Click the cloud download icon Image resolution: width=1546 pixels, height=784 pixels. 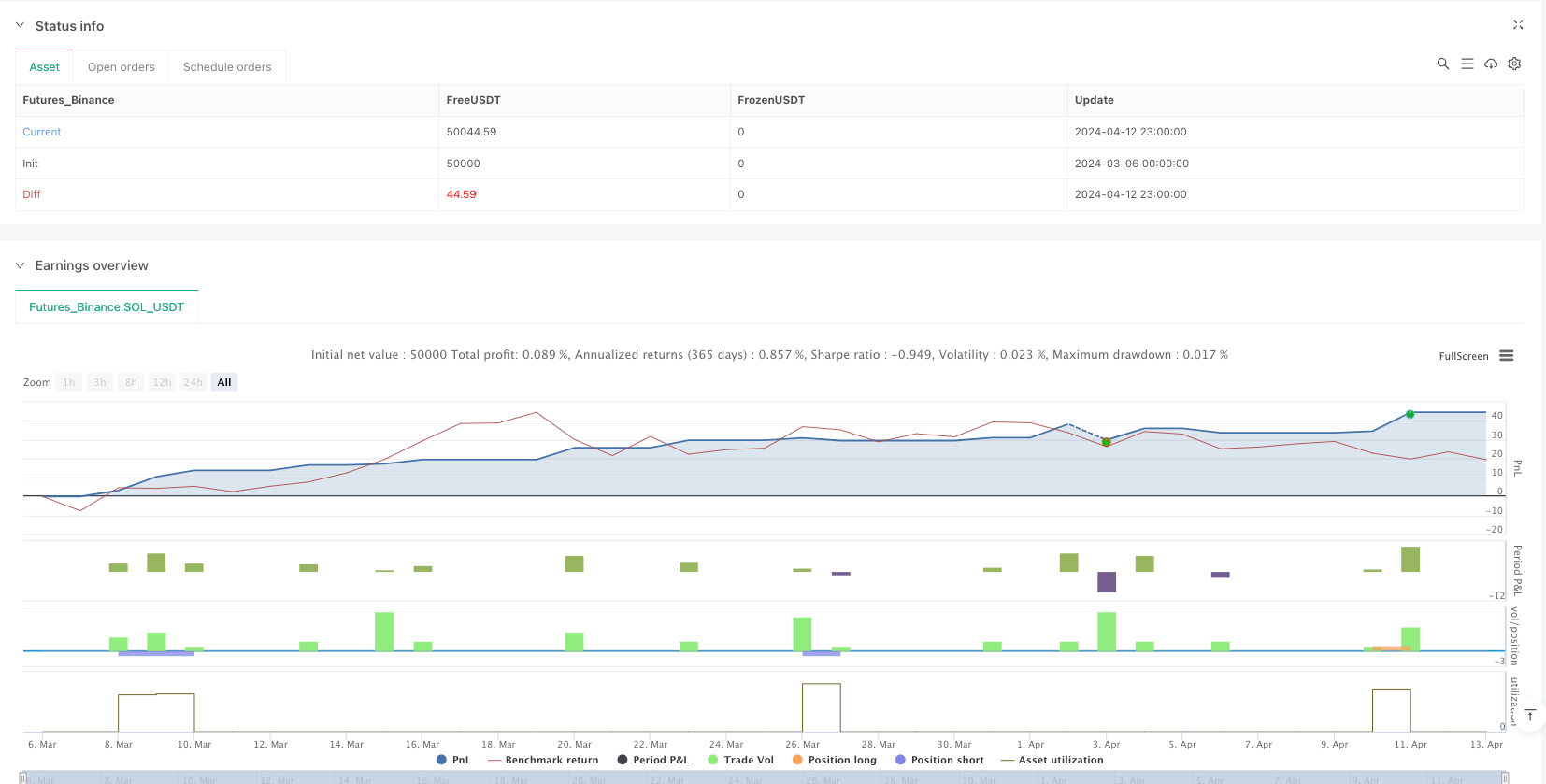[x=1491, y=64]
